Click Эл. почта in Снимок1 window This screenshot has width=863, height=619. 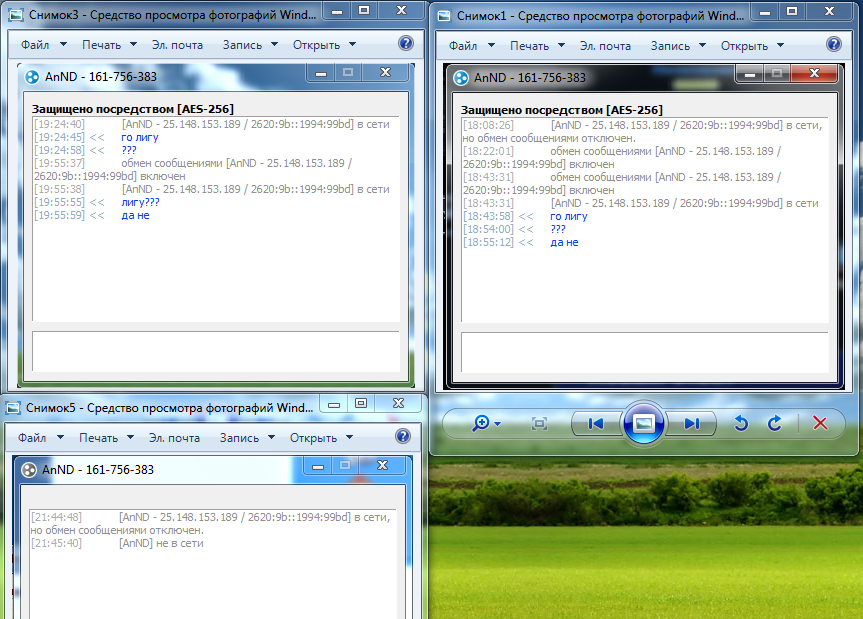tap(605, 46)
